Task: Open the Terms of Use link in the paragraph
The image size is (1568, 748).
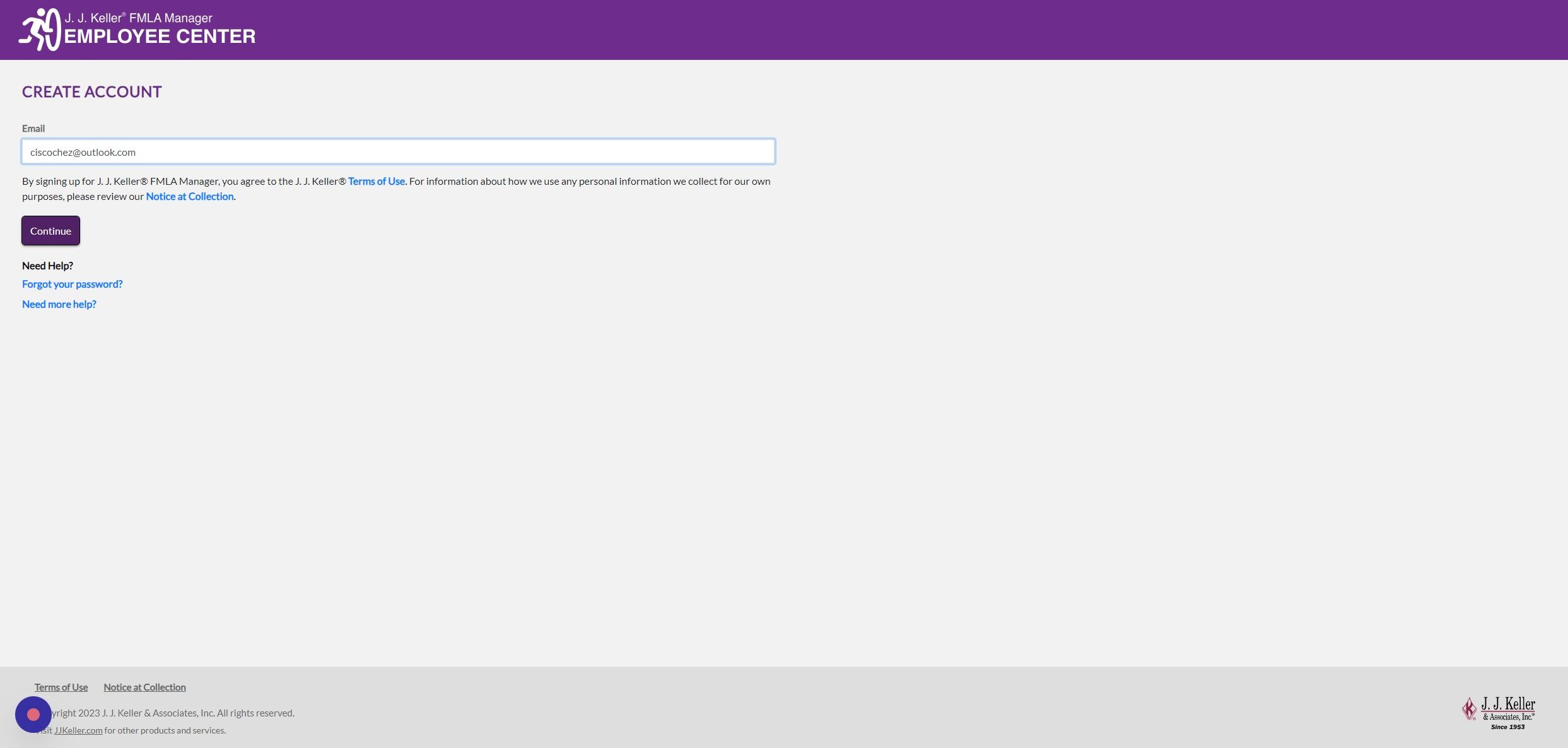Action: (x=376, y=181)
